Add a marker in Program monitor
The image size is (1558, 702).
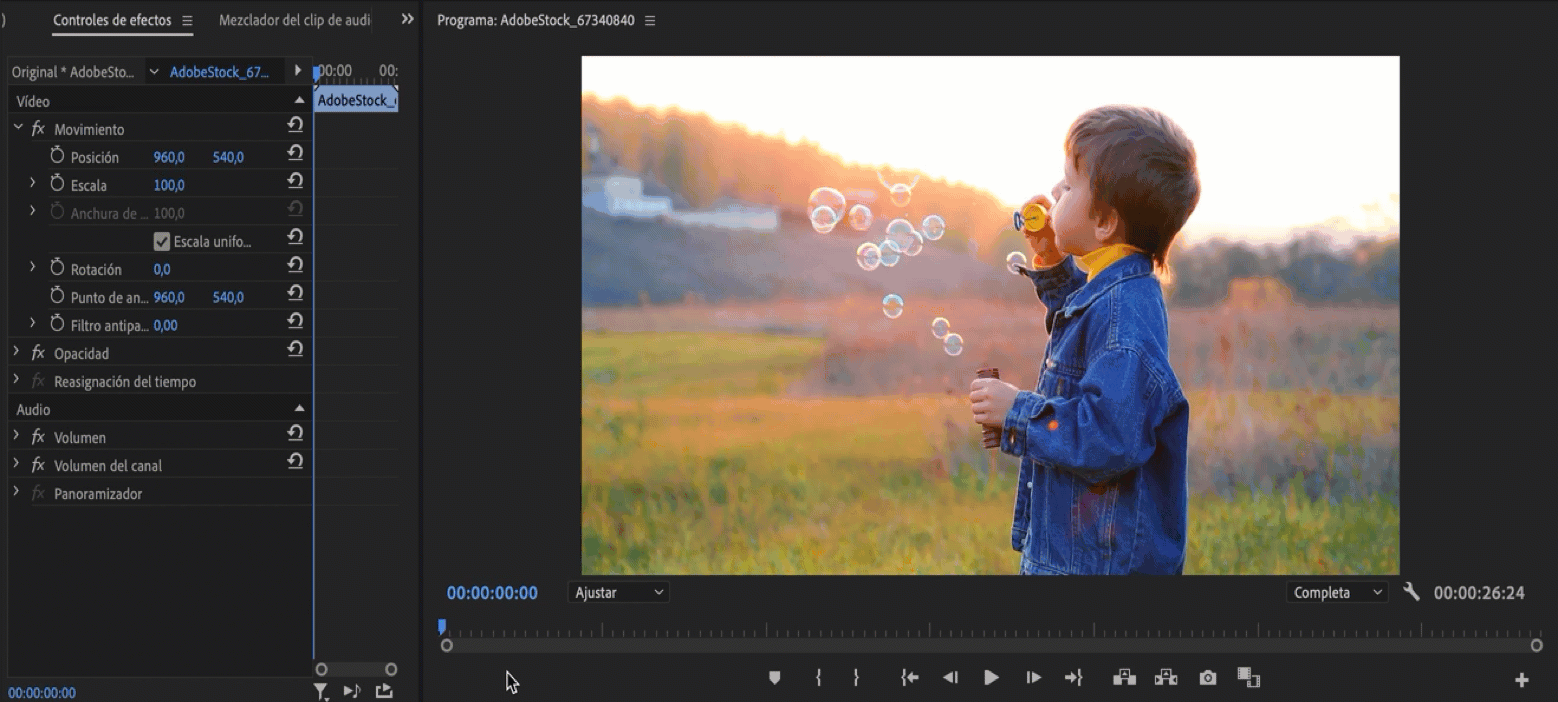coord(774,678)
